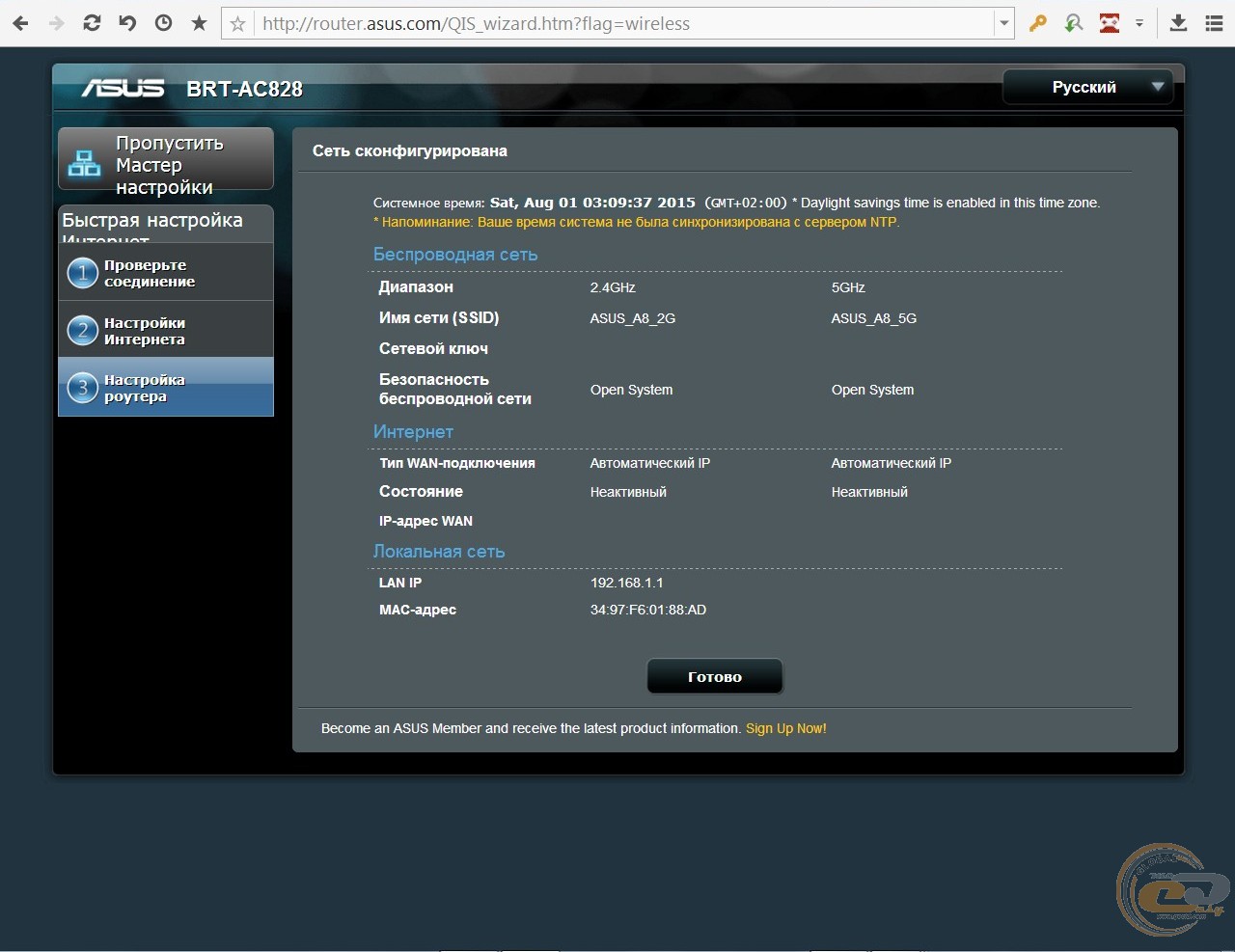Open the password key icon
The image size is (1235, 952).
tap(1038, 23)
